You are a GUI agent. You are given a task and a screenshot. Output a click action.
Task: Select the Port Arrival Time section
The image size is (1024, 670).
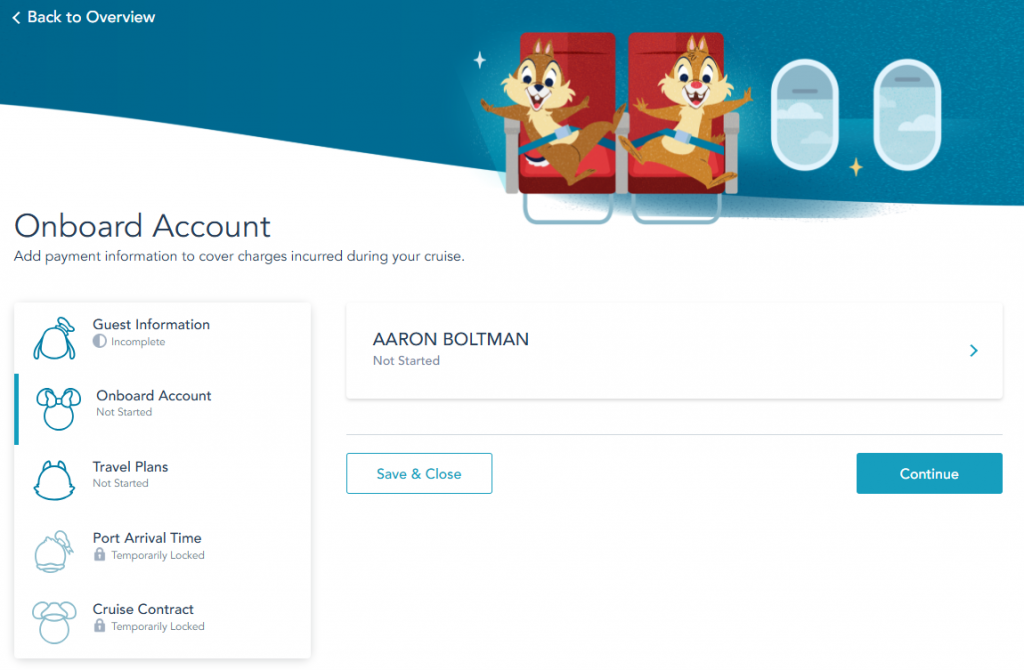[x=147, y=538]
